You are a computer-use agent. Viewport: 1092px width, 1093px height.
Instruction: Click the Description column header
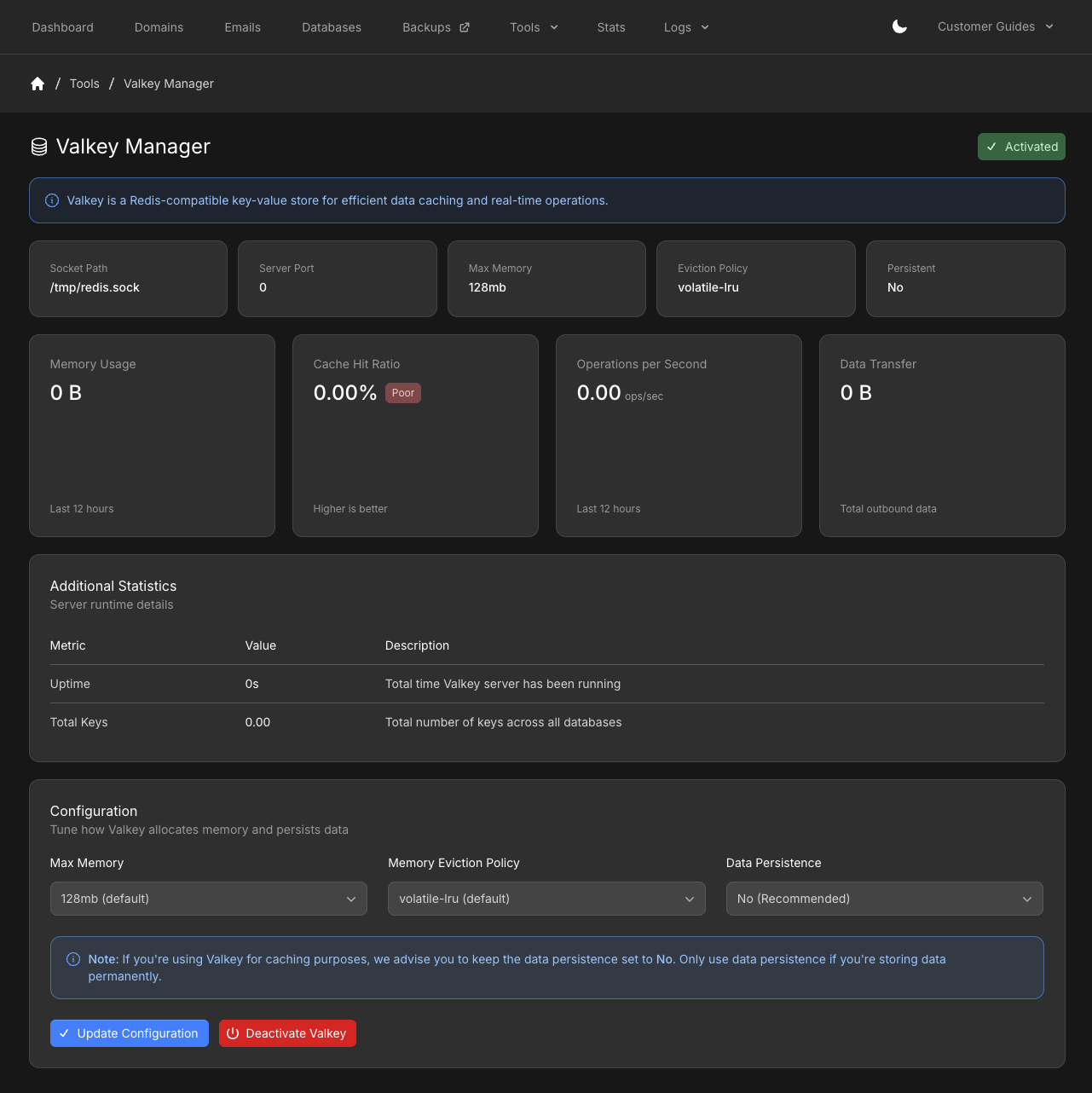(417, 645)
